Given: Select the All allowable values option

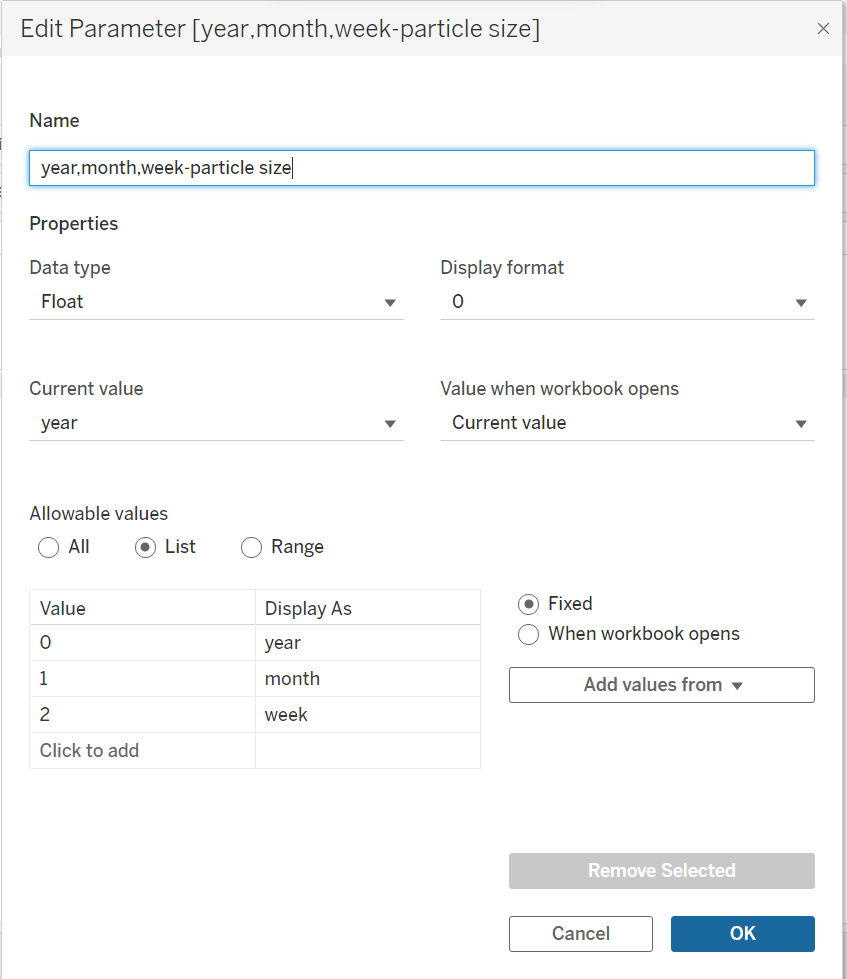Looking at the screenshot, I should 48,547.
